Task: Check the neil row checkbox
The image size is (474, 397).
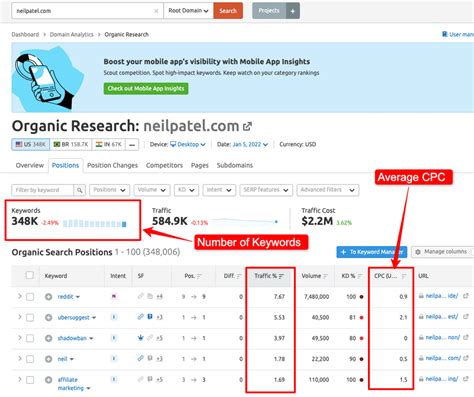Action: [30, 359]
